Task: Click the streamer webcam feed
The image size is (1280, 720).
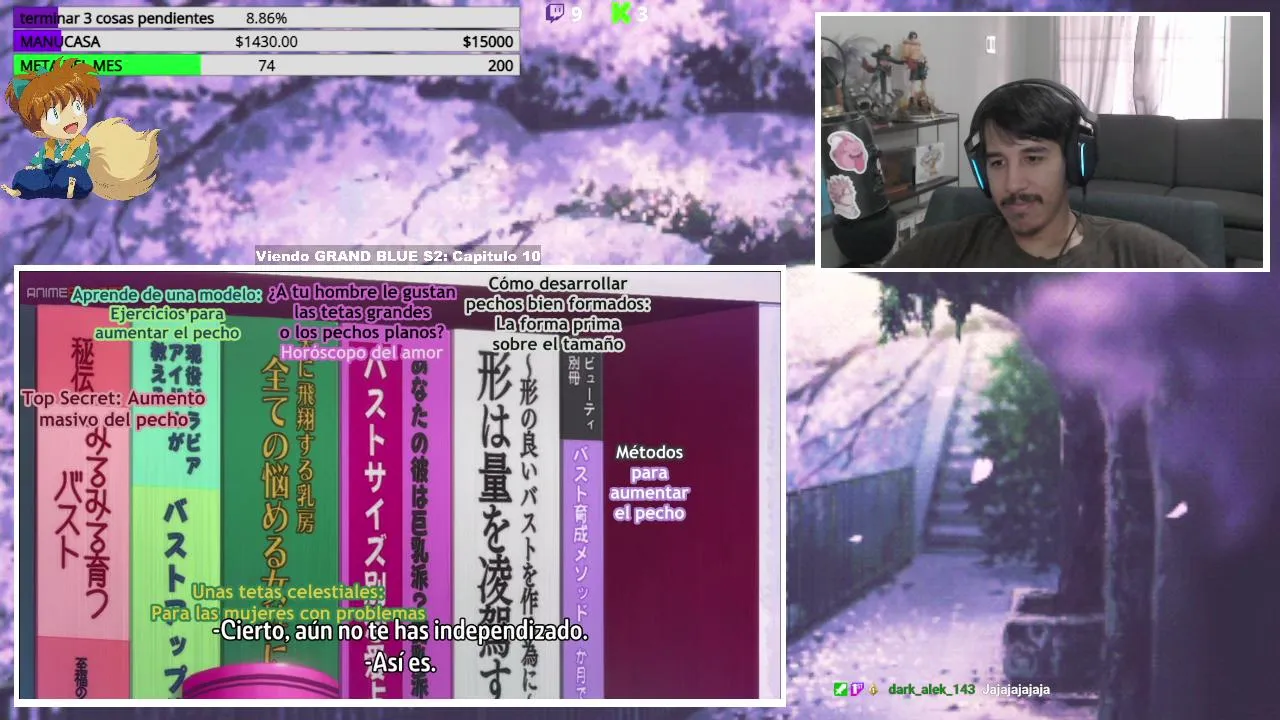Action: click(1043, 142)
